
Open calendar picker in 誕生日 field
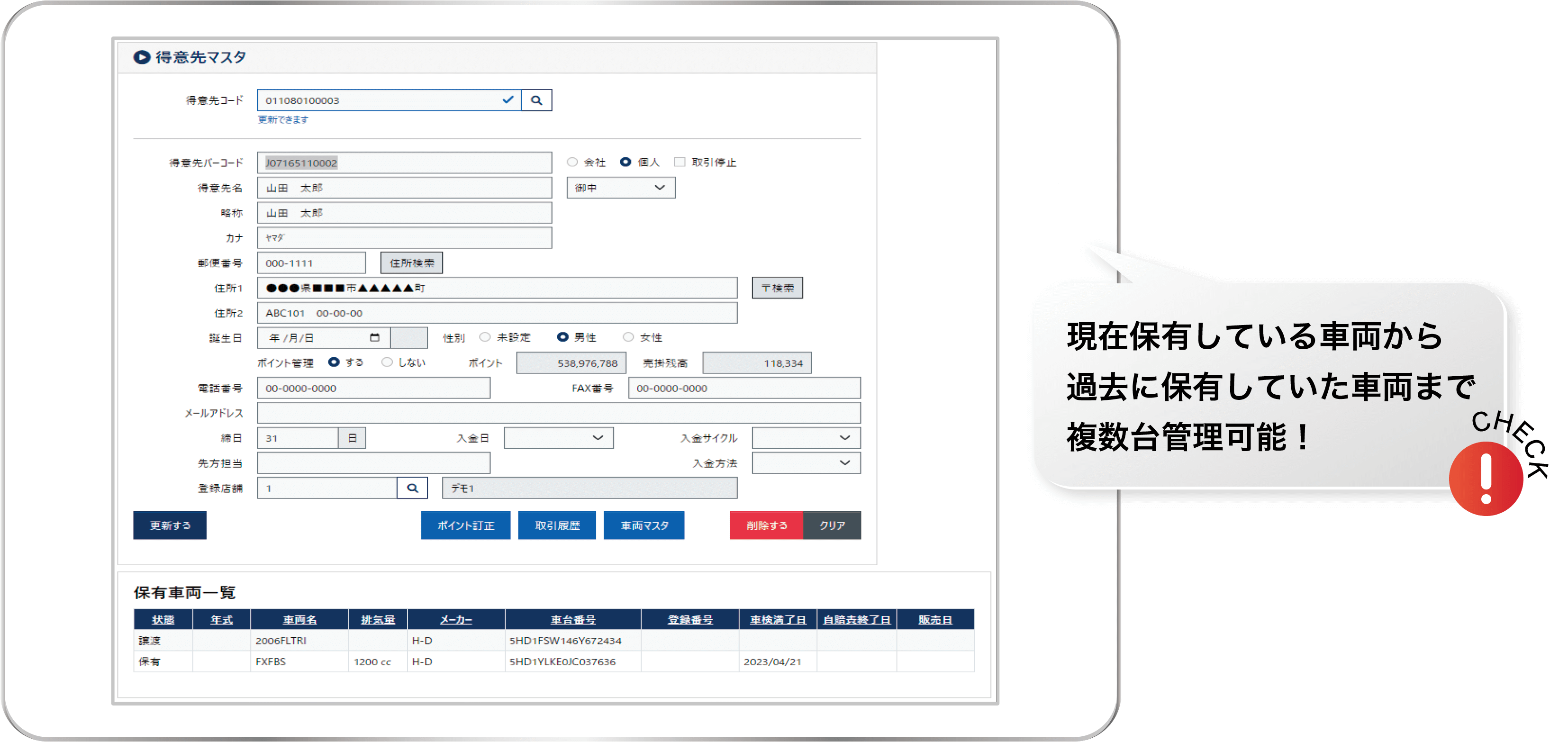[374, 337]
